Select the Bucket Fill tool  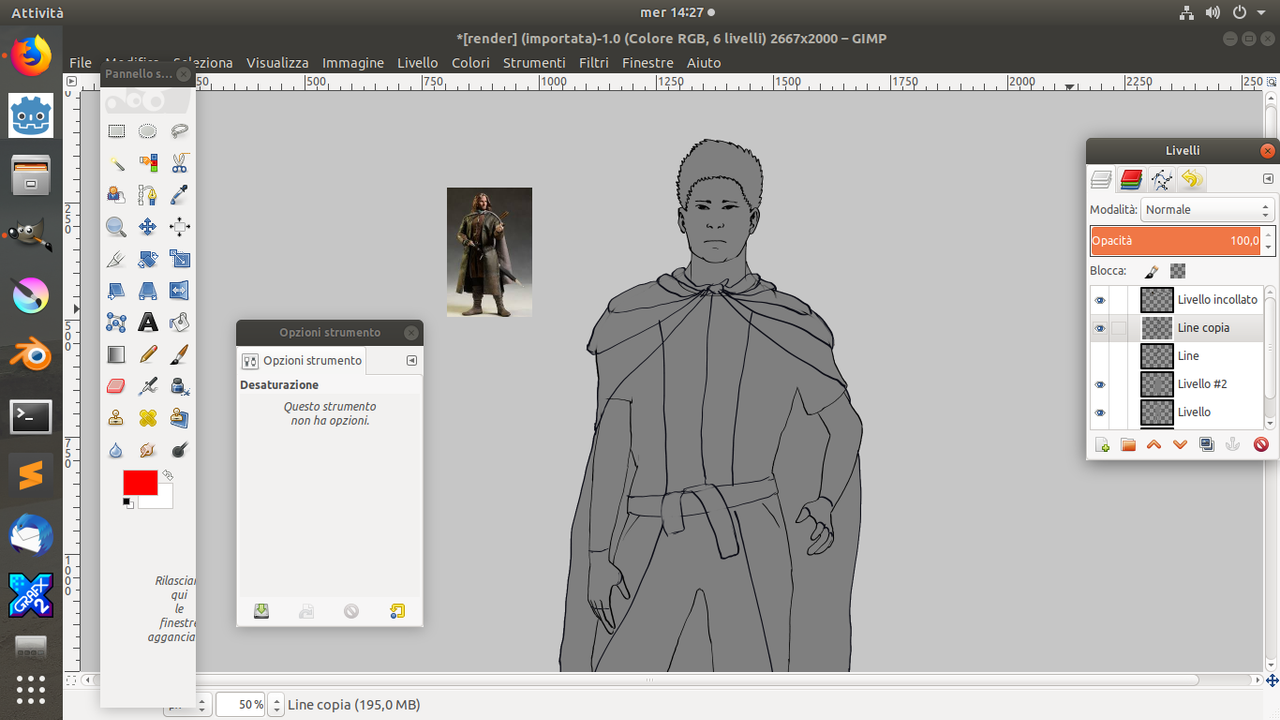pos(180,323)
